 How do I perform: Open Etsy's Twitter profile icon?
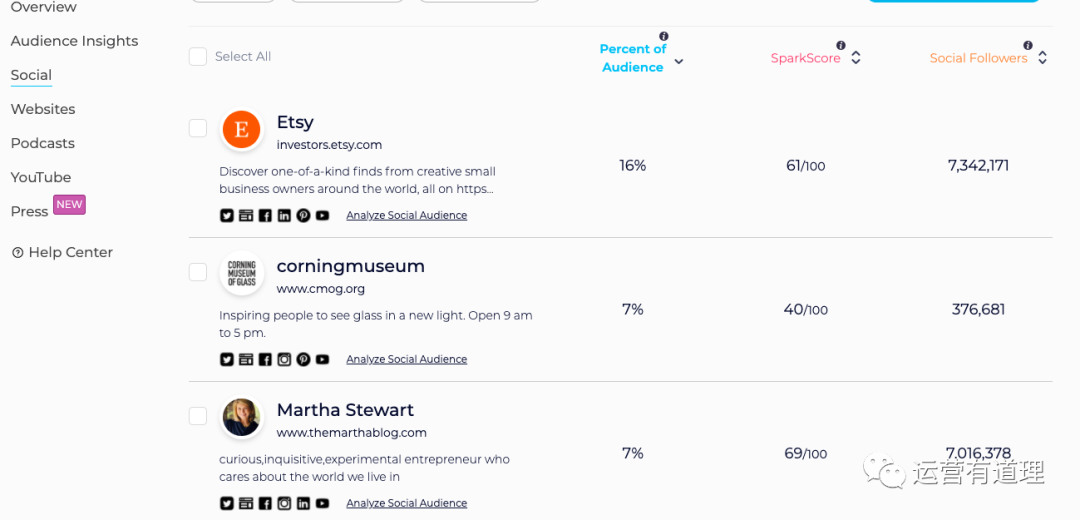227,215
